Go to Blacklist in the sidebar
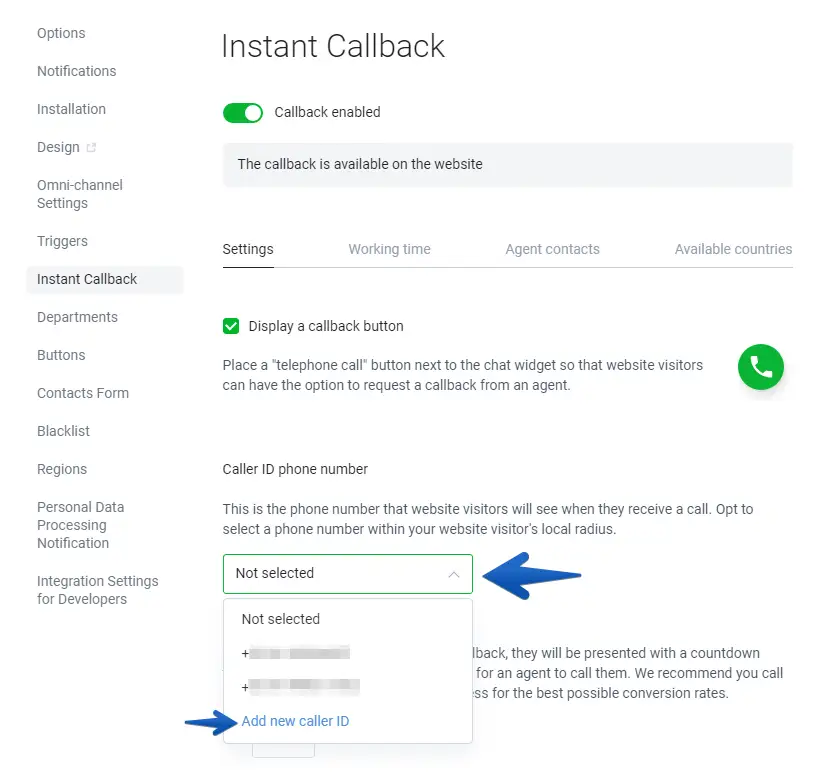Viewport: 838px width, 779px height. tap(63, 431)
